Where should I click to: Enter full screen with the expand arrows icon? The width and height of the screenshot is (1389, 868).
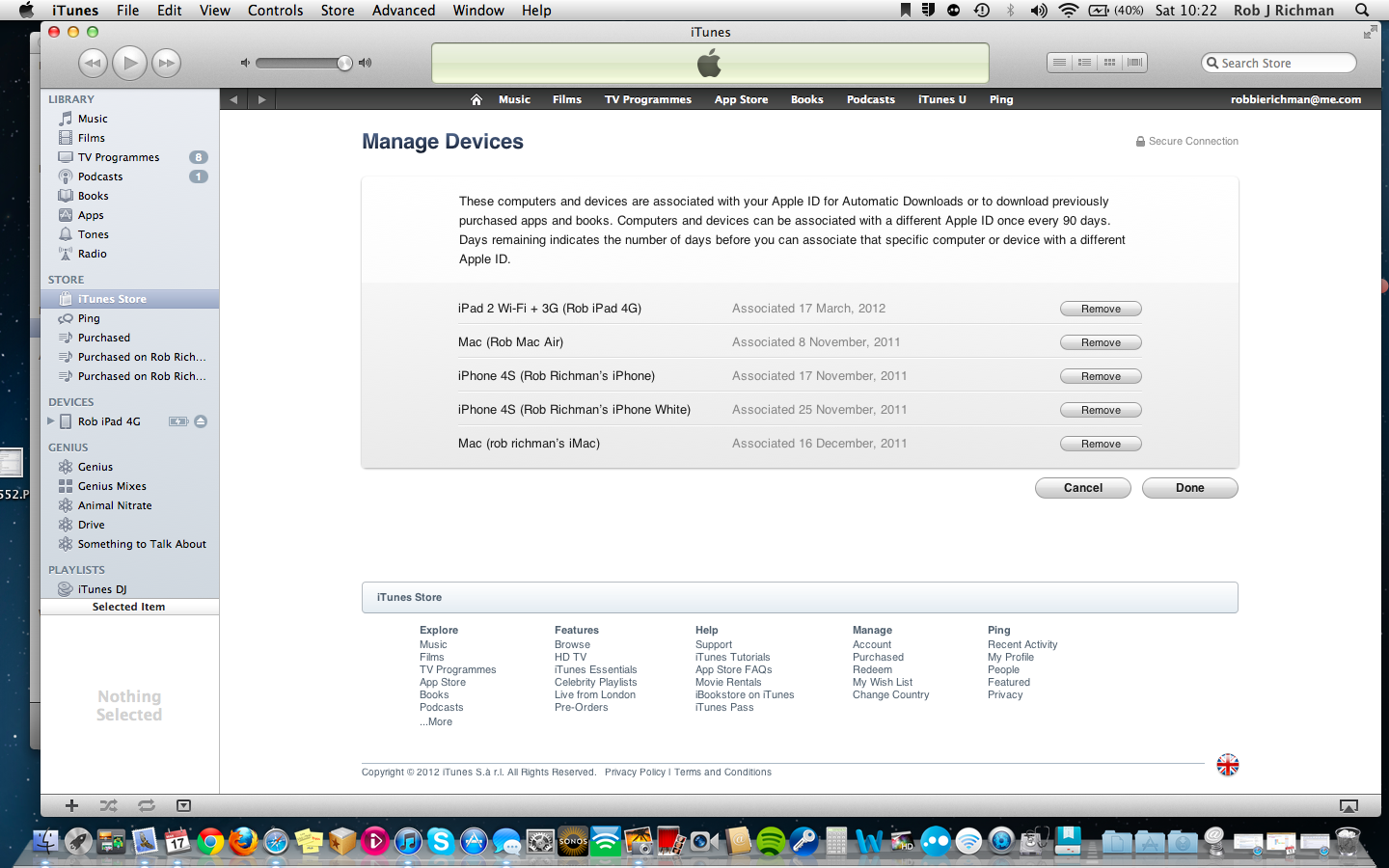pos(1370,32)
